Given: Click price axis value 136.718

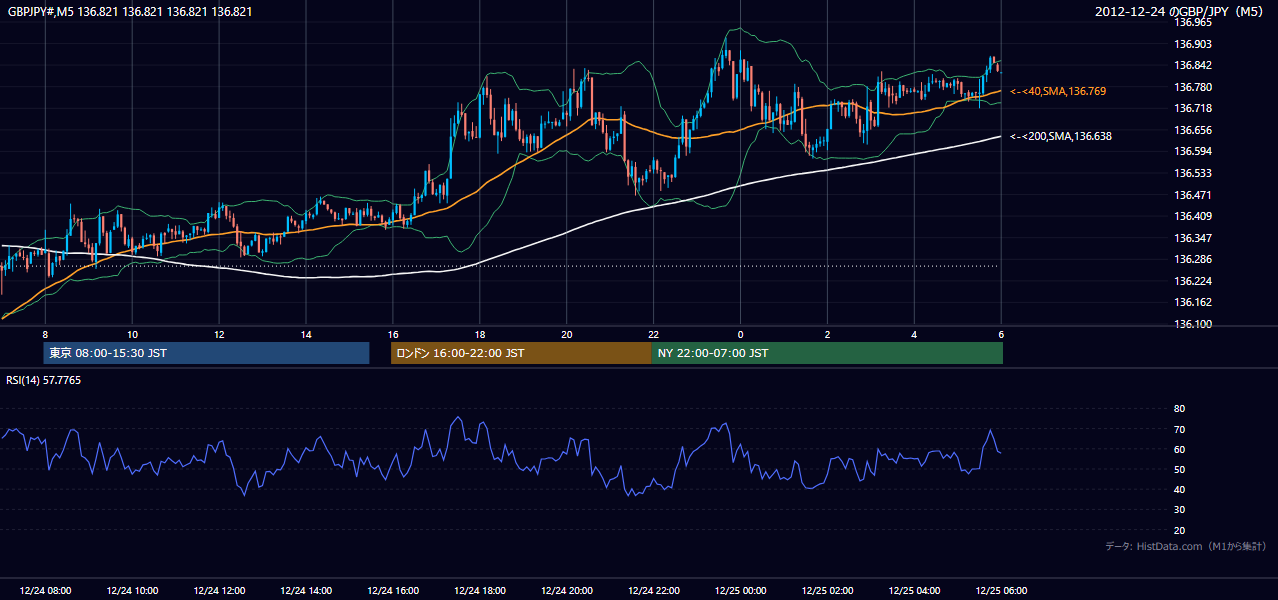Looking at the screenshot, I should click(x=1193, y=108).
